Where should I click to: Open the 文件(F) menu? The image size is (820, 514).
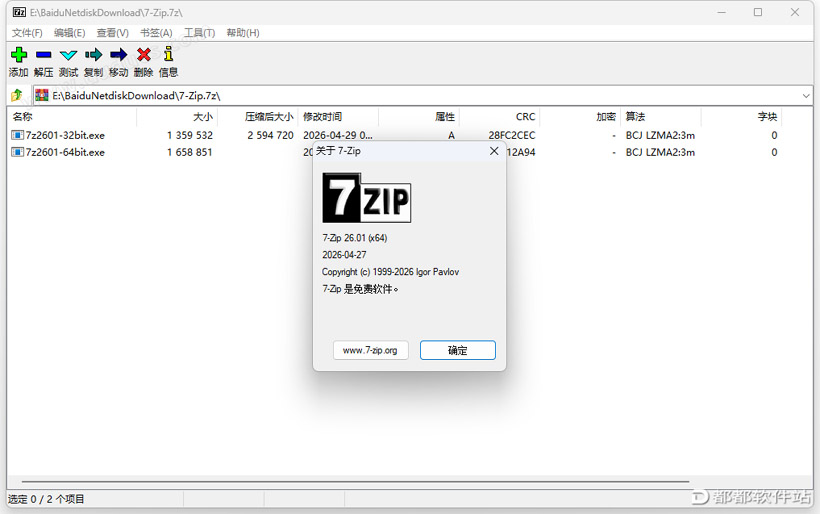pyautogui.click(x=27, y=33)
